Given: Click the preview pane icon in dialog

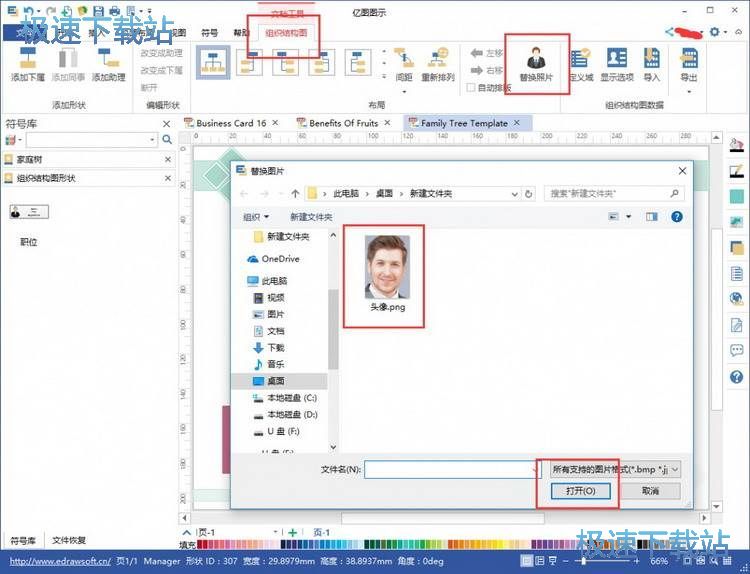Looking at the screenshot, I should point(651,217).
